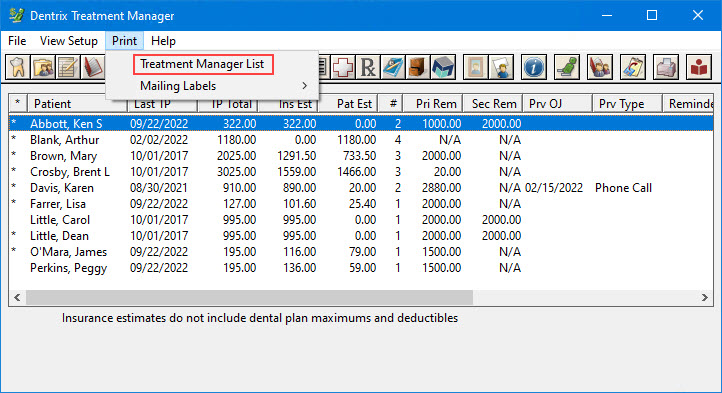This screenshot has height=393, width=722.
Task: Select patient row Little, Dean
Action: point(361,236)
